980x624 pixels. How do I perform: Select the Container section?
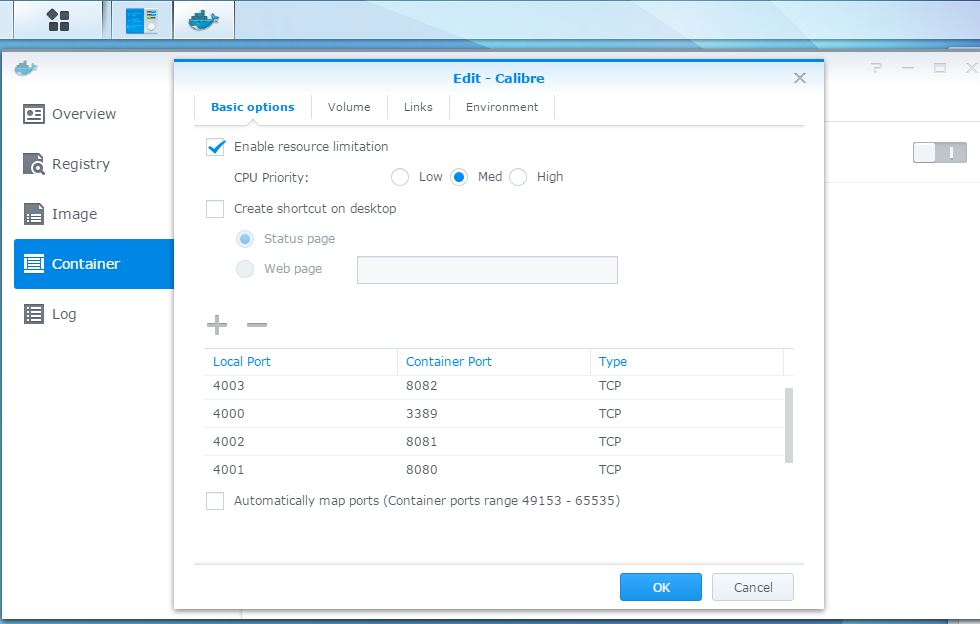(x=94, y=264)
